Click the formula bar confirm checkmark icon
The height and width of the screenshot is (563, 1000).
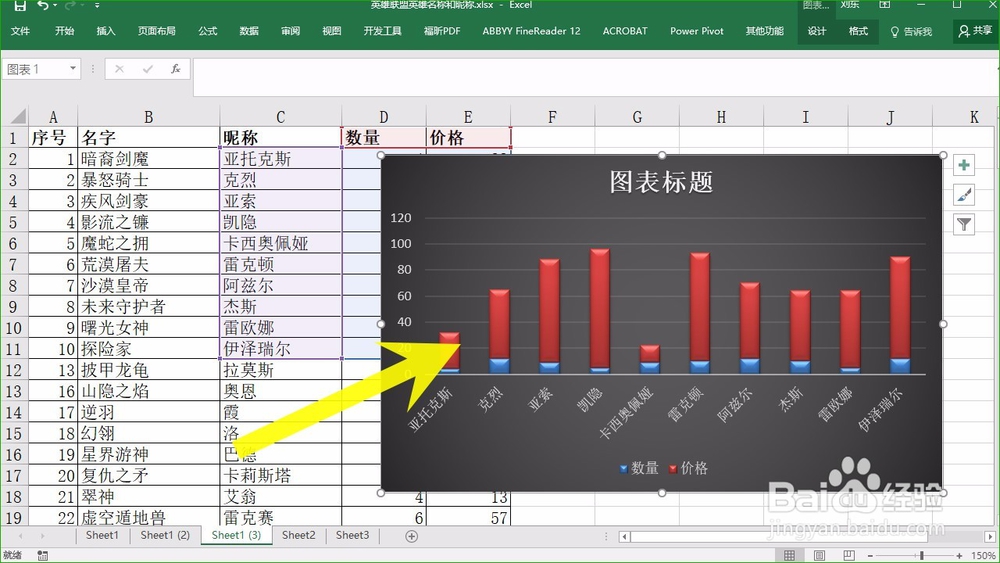[x=148, y=69]
